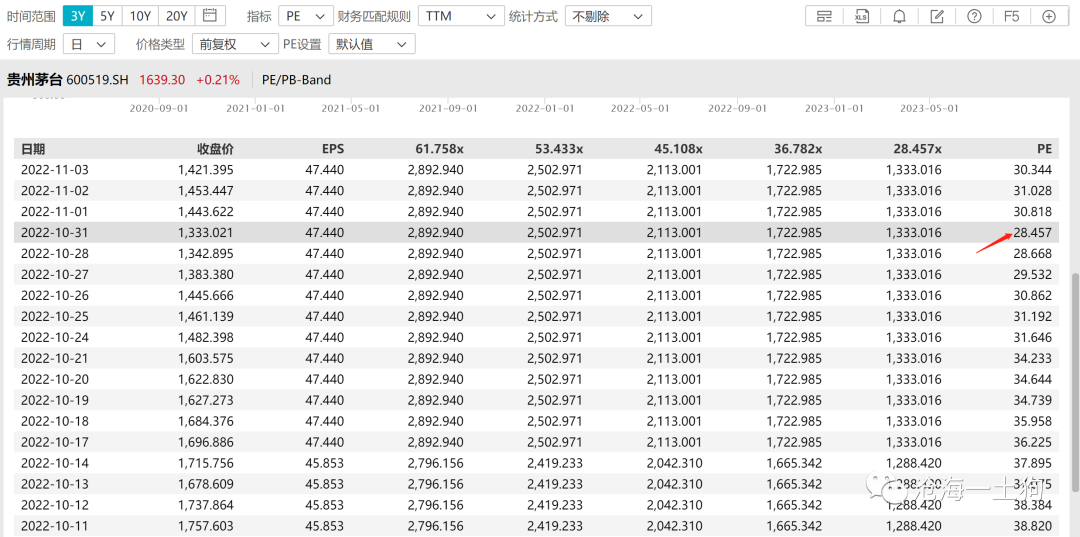Click EPS value 45.853 in 2022-10-11 row
The height and width of the screenshot is (537, 1080).
(326, 527)
